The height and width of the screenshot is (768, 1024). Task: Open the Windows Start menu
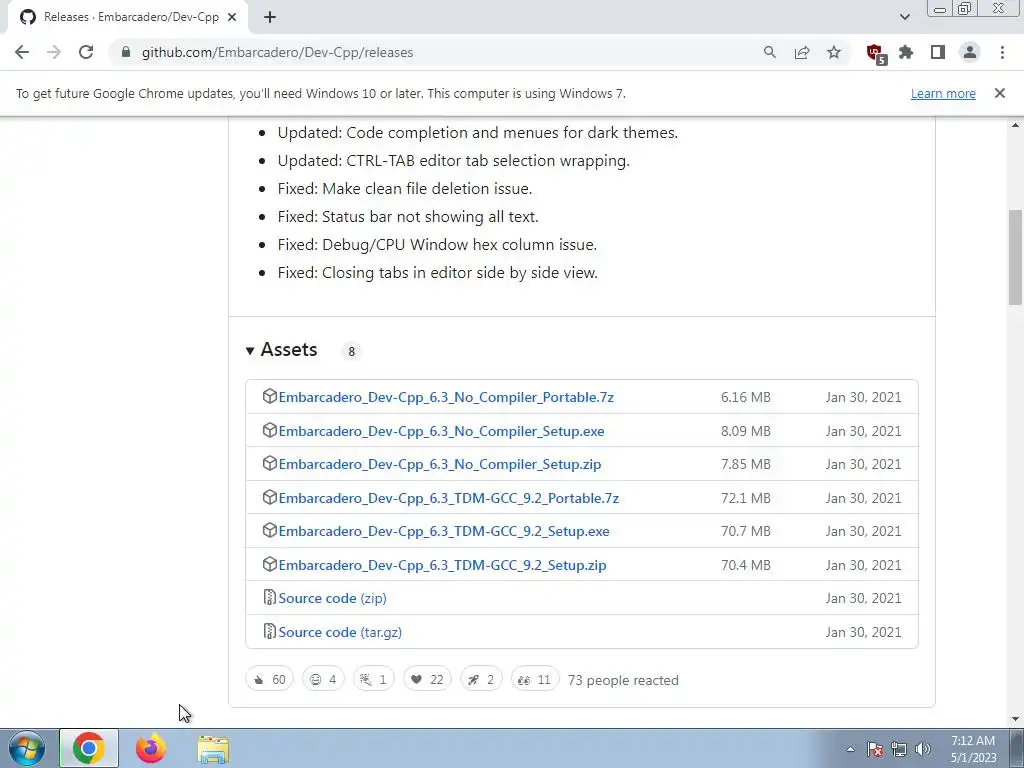pyautogui.click(x=27, y=748)
